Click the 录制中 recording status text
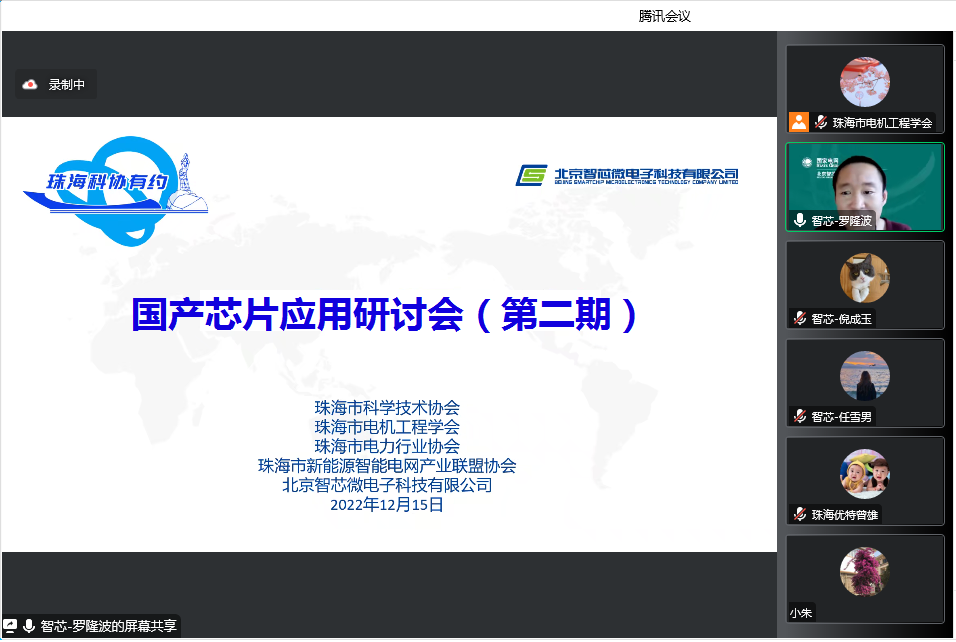Viewport: 956px width, 642px height. pyautogui.click(x=66, y=85)
